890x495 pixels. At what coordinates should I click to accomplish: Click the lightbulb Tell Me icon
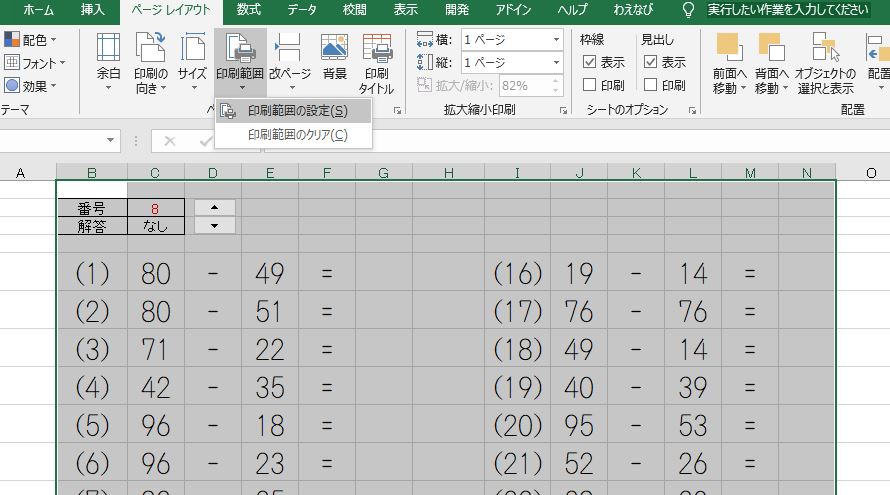pyautogui.click(x=687, y=10)
